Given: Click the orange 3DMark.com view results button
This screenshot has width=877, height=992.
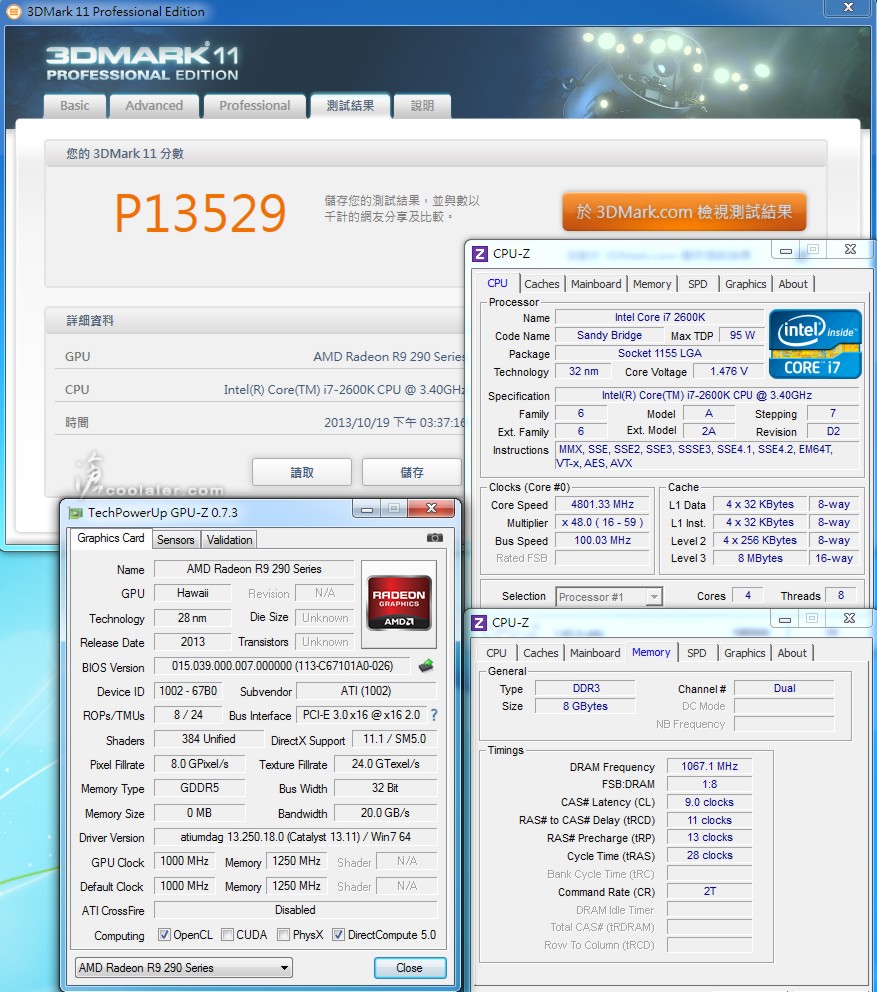Looking at the screenshot, I should 684,212.
